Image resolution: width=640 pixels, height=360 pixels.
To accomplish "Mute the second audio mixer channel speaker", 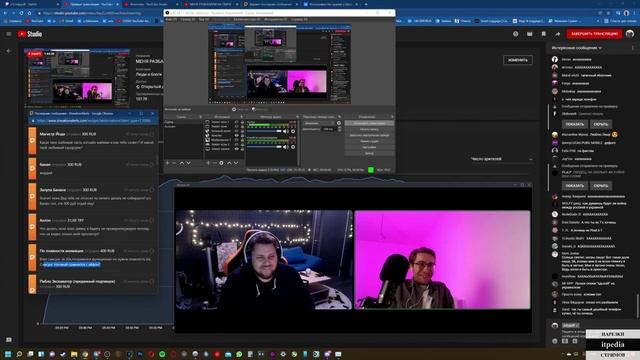I will click(x=285, y=147).
